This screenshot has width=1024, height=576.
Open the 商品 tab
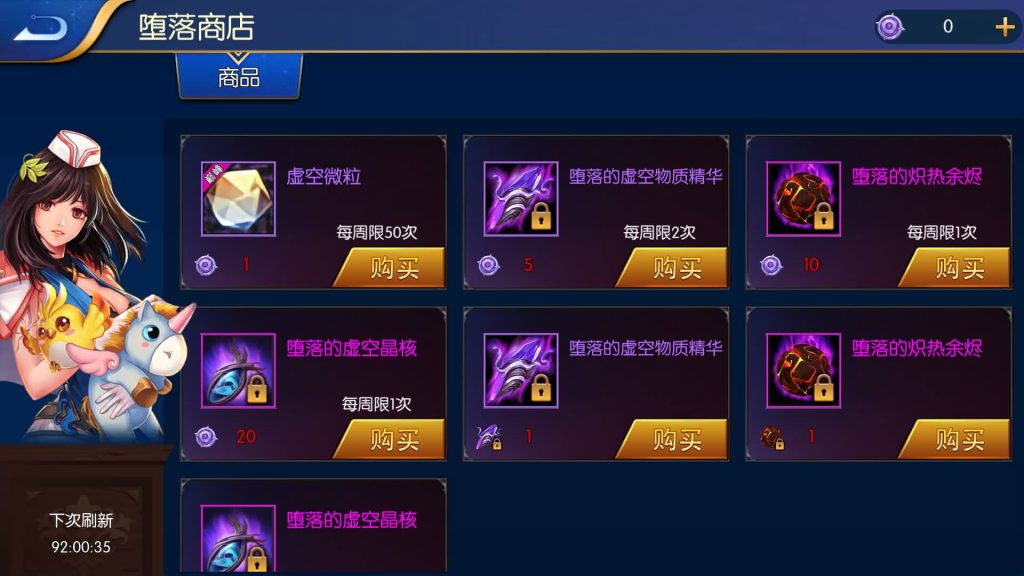[x=239, y=76]
